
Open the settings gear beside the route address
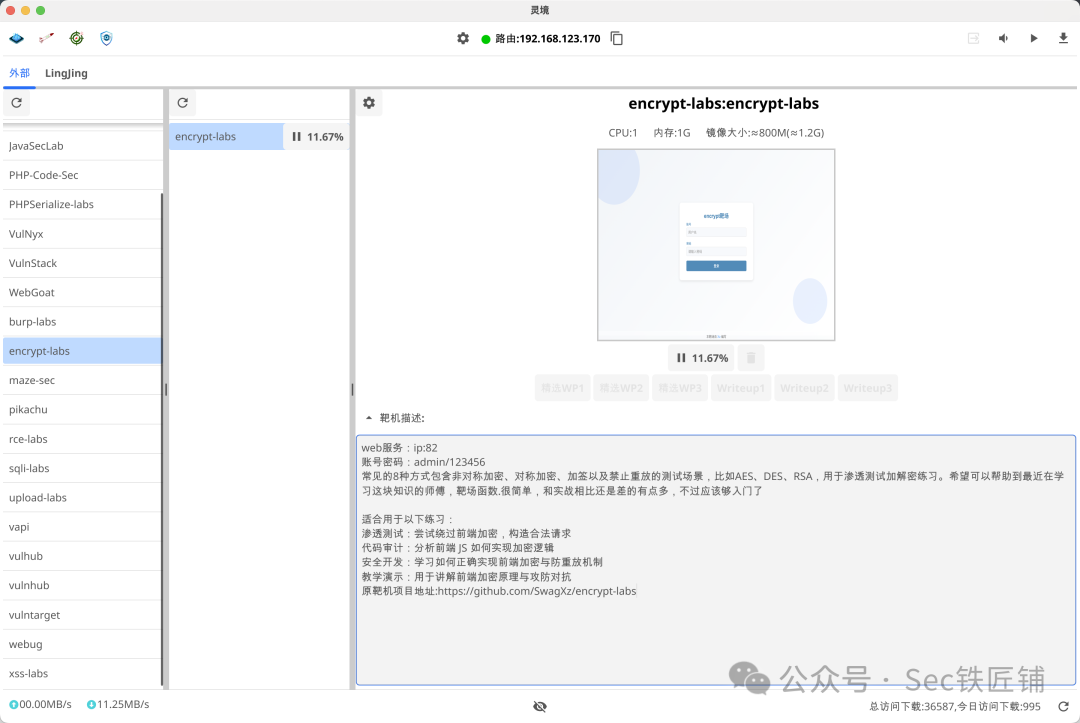pyautogui.click(x=463, y=38)
